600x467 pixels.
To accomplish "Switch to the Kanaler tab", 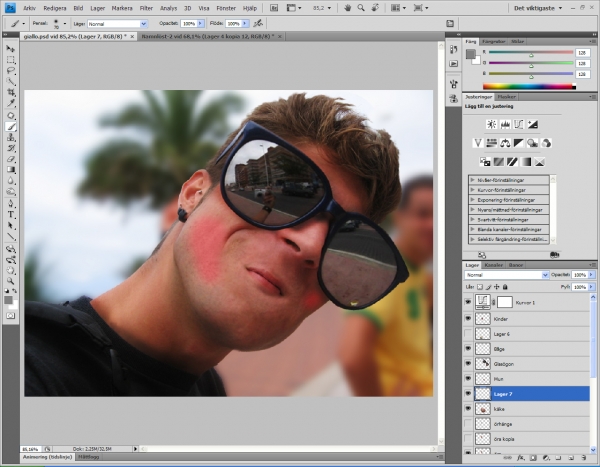I will [494, 265].
